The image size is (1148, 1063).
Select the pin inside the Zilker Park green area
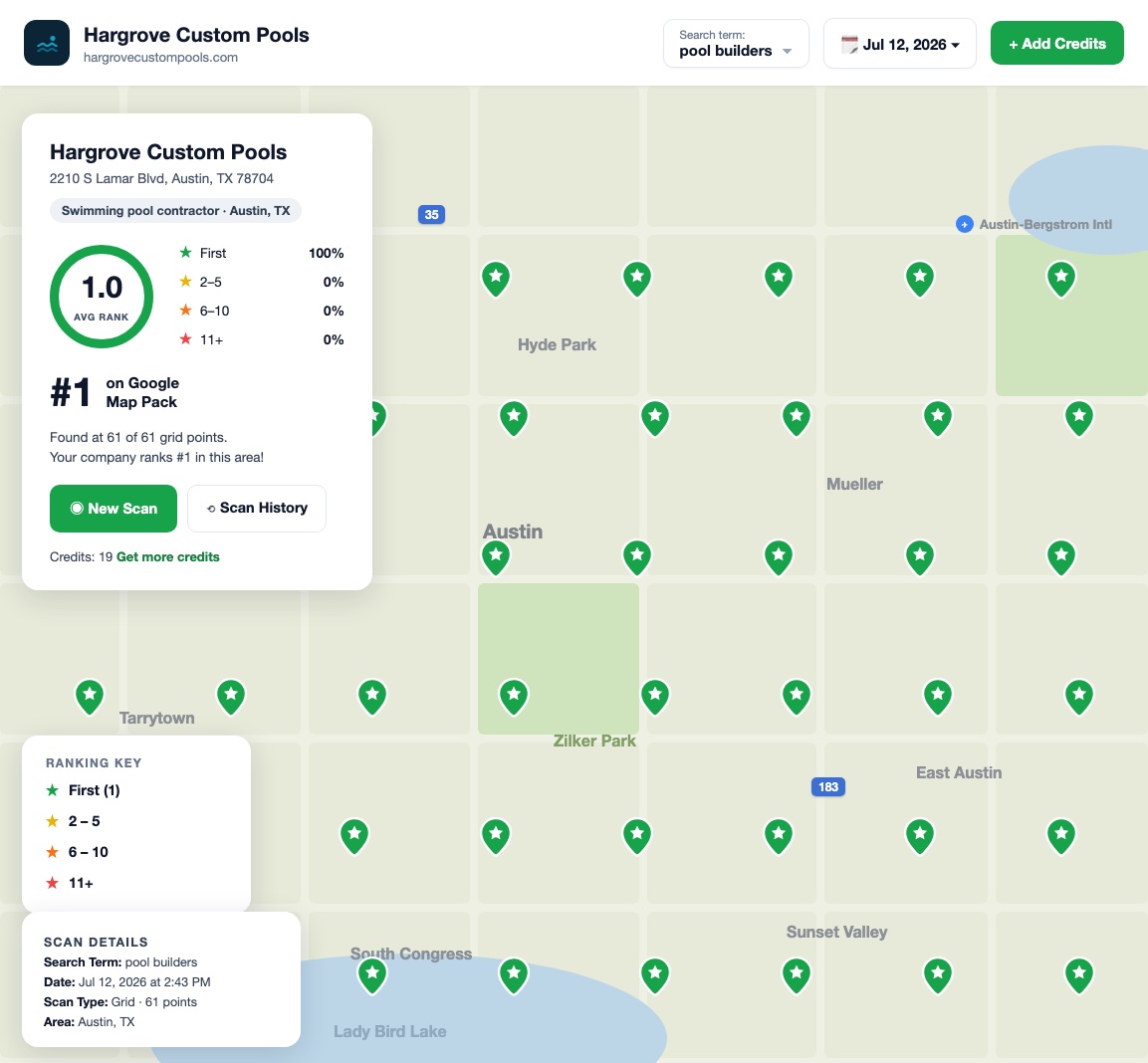point(513,697)
